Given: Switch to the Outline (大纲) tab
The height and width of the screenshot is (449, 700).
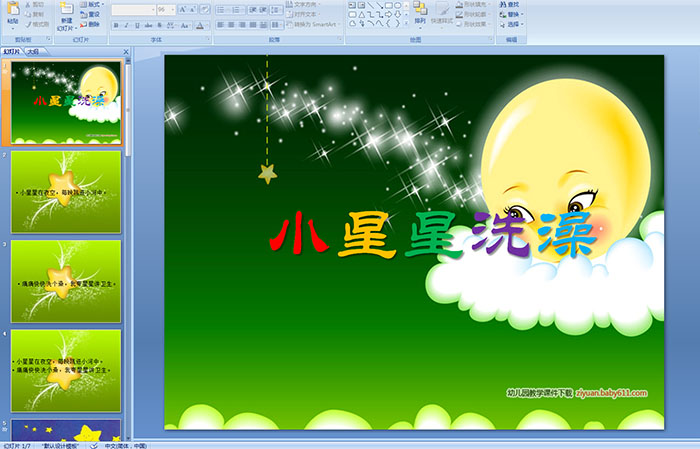Looking at the screenshot, I should 33,51.
